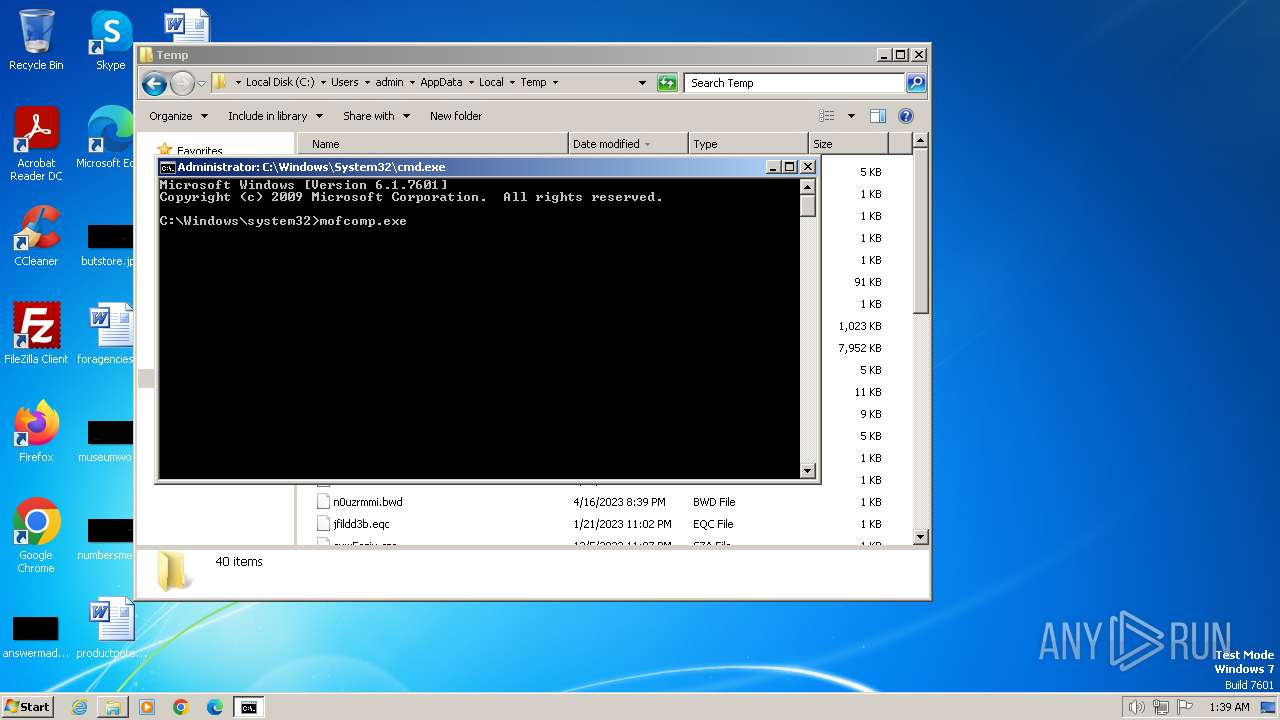Navigate to the AppData breadcrumb
The image size is (1280, 720).
click(441, 83)
